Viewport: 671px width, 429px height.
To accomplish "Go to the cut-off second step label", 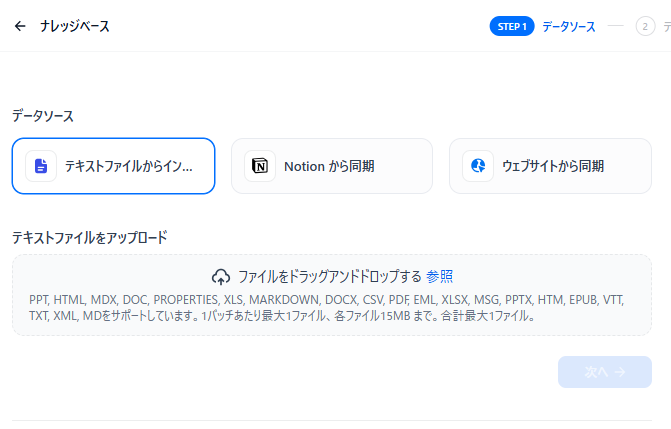I will point(666,27).
